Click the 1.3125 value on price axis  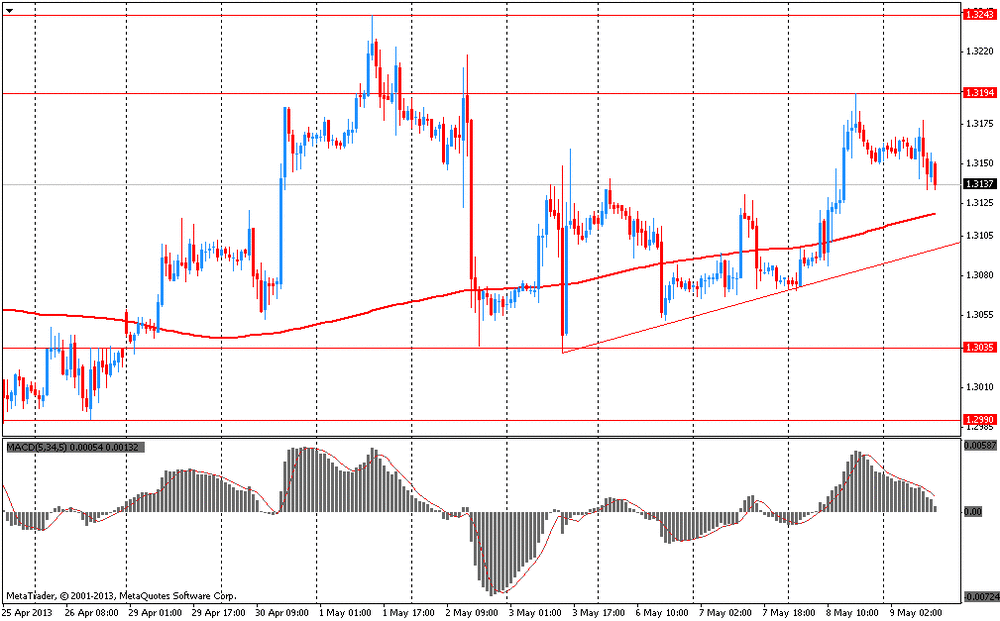tap(980, 203)
